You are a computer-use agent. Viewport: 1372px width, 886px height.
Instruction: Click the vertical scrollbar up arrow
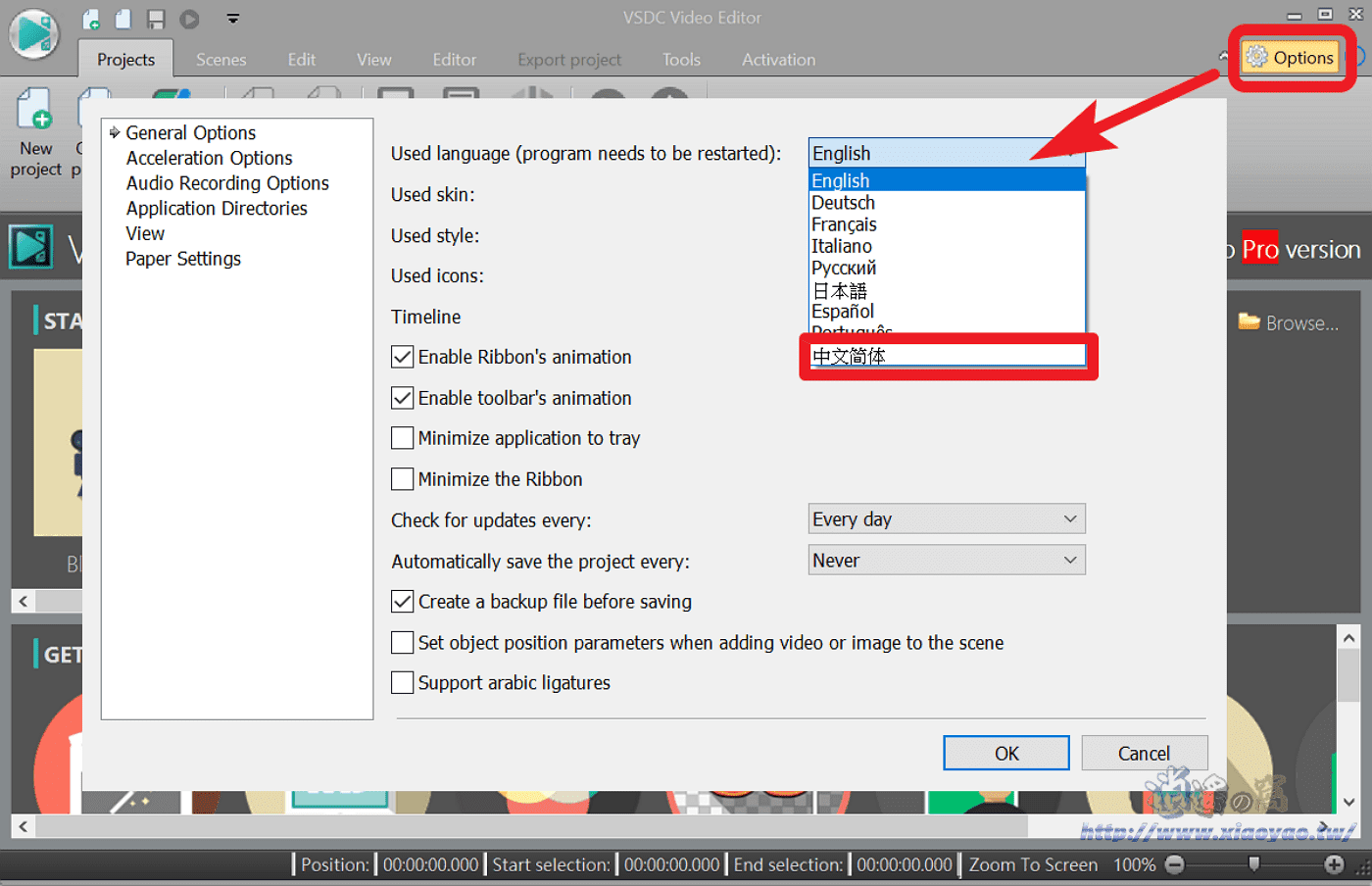coord(1348,638)
